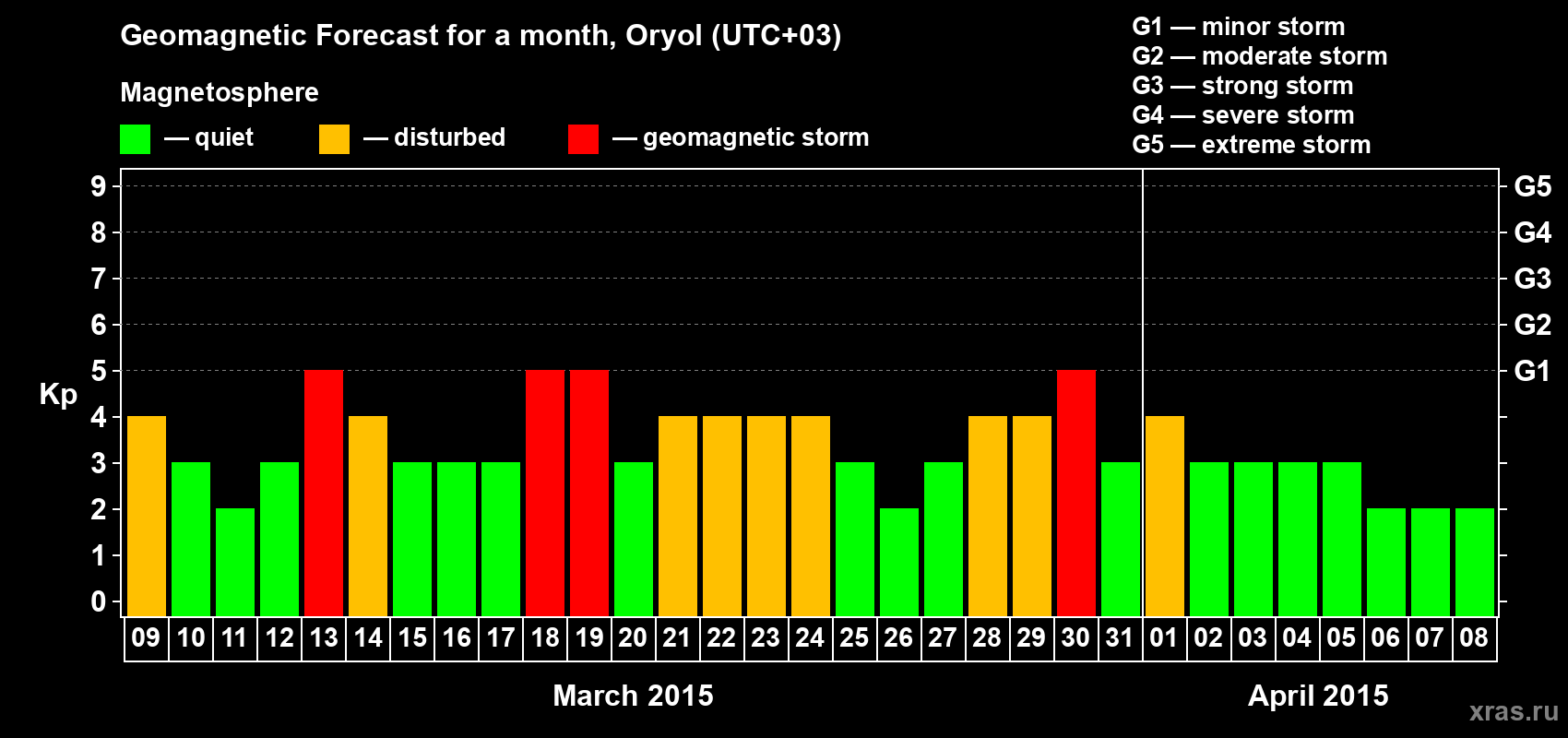Click the 'G3 — strong storm' legend line
Viewport: 1568px width, 738px height.
point(1242,86)
